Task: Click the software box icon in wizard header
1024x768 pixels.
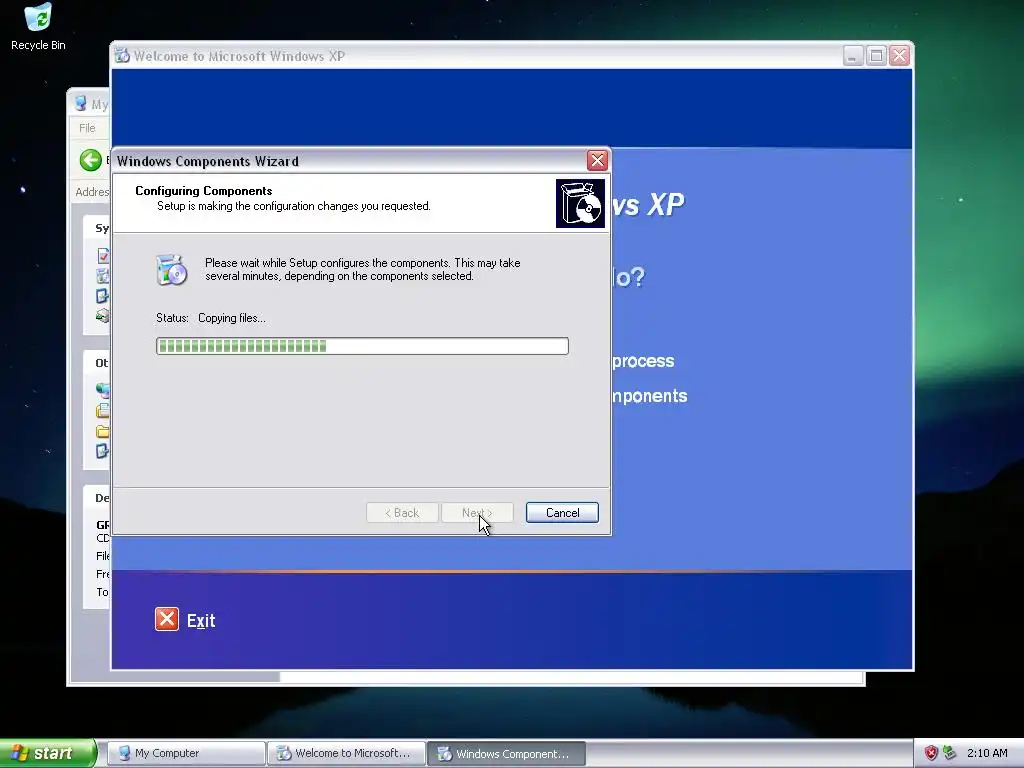Action: (x=580, y=204)
